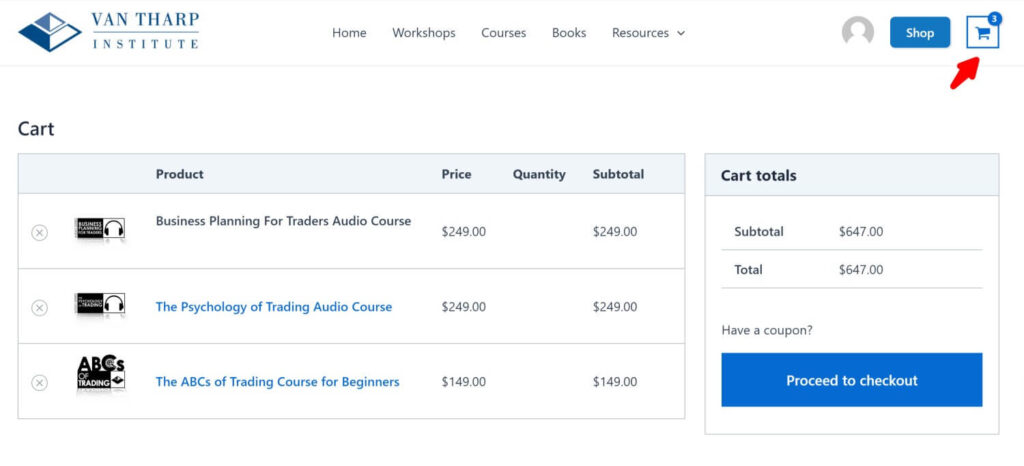The width and height of the screenshot is (1024, 466).
Task: Click the Product column header
Action: [x=180, y=174]
